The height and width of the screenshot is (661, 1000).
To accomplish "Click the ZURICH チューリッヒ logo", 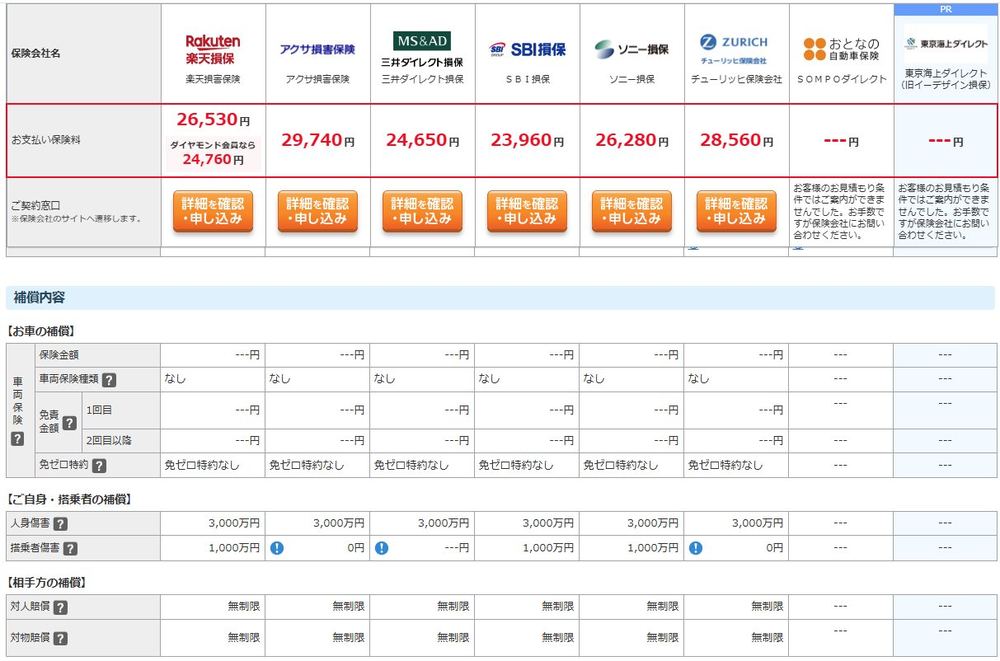I will pyautogui.click(x=734, y=49).
